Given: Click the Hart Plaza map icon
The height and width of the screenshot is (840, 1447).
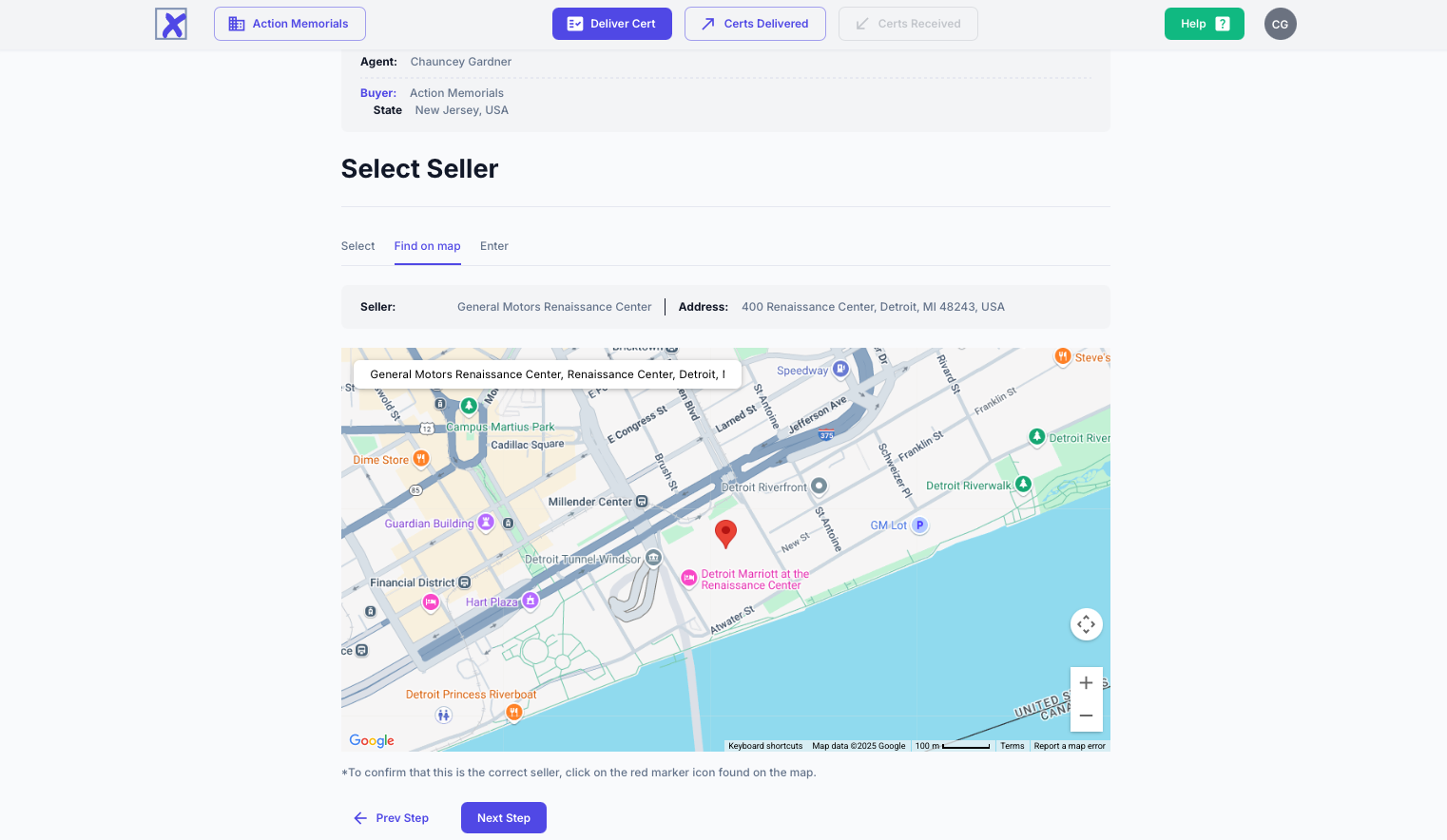Looking at the screenshot, I should point(531,601).
